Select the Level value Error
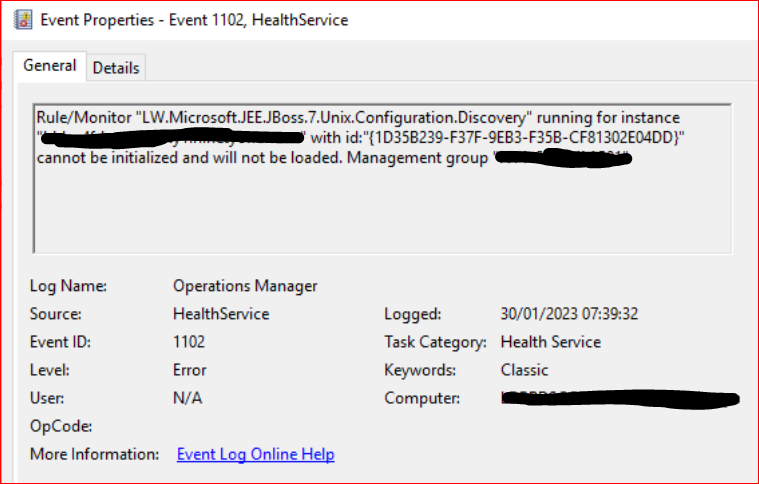The height and width of the screenshot is (484, 759). tap(190, 370)
